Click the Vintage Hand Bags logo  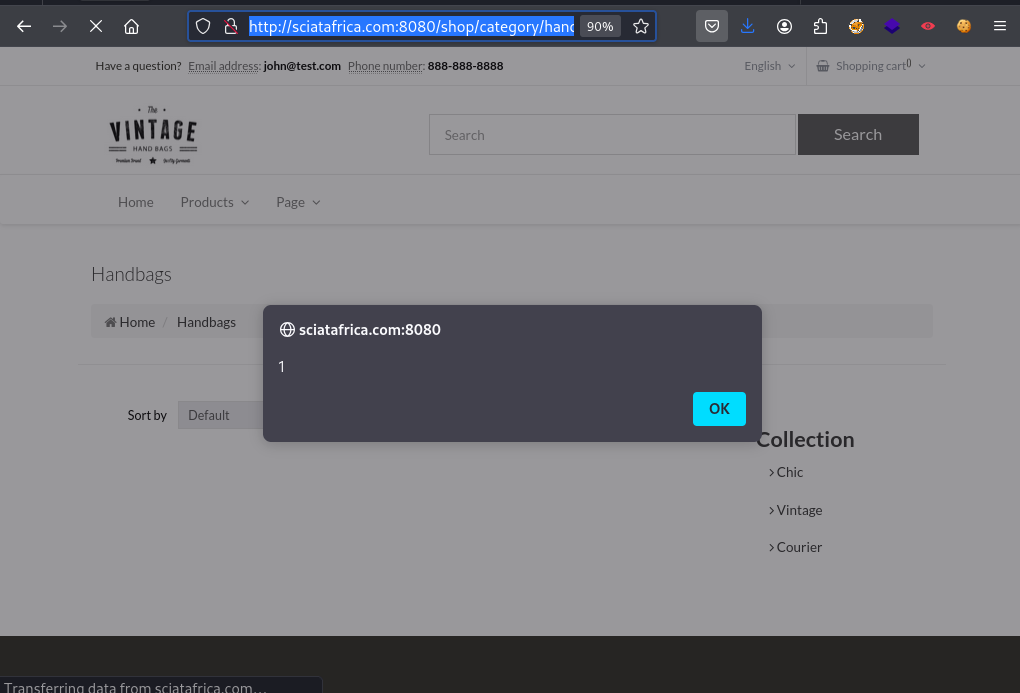pos(153,135)
